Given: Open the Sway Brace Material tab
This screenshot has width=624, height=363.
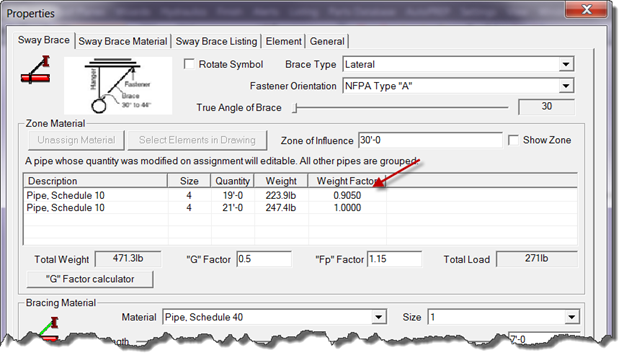Looking at the screenshot, I should [123, 41].
